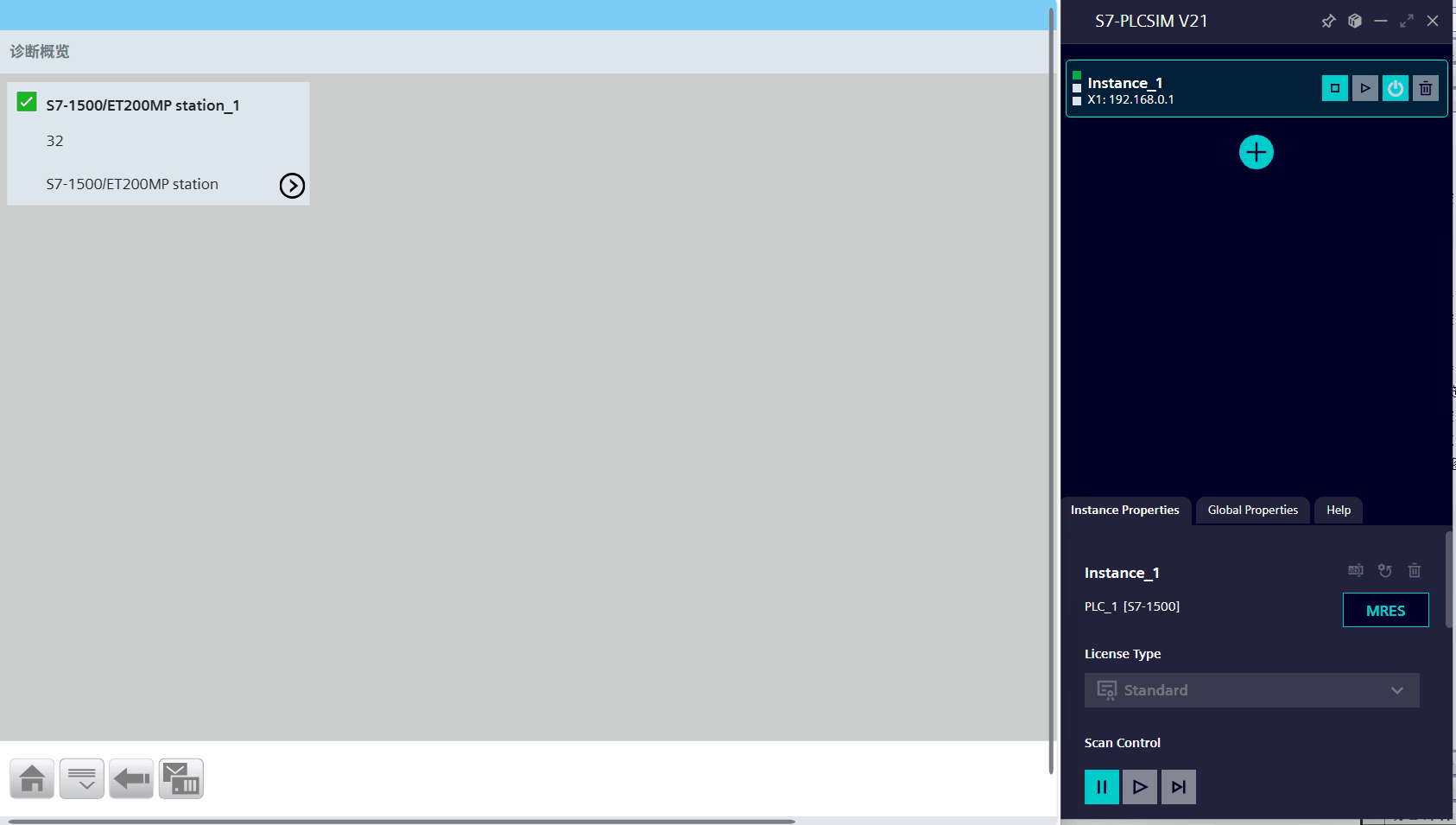The width and height of the screenshot is (1456, 825).
Task: Go to the HMI home screen
Action: [32, 779]
